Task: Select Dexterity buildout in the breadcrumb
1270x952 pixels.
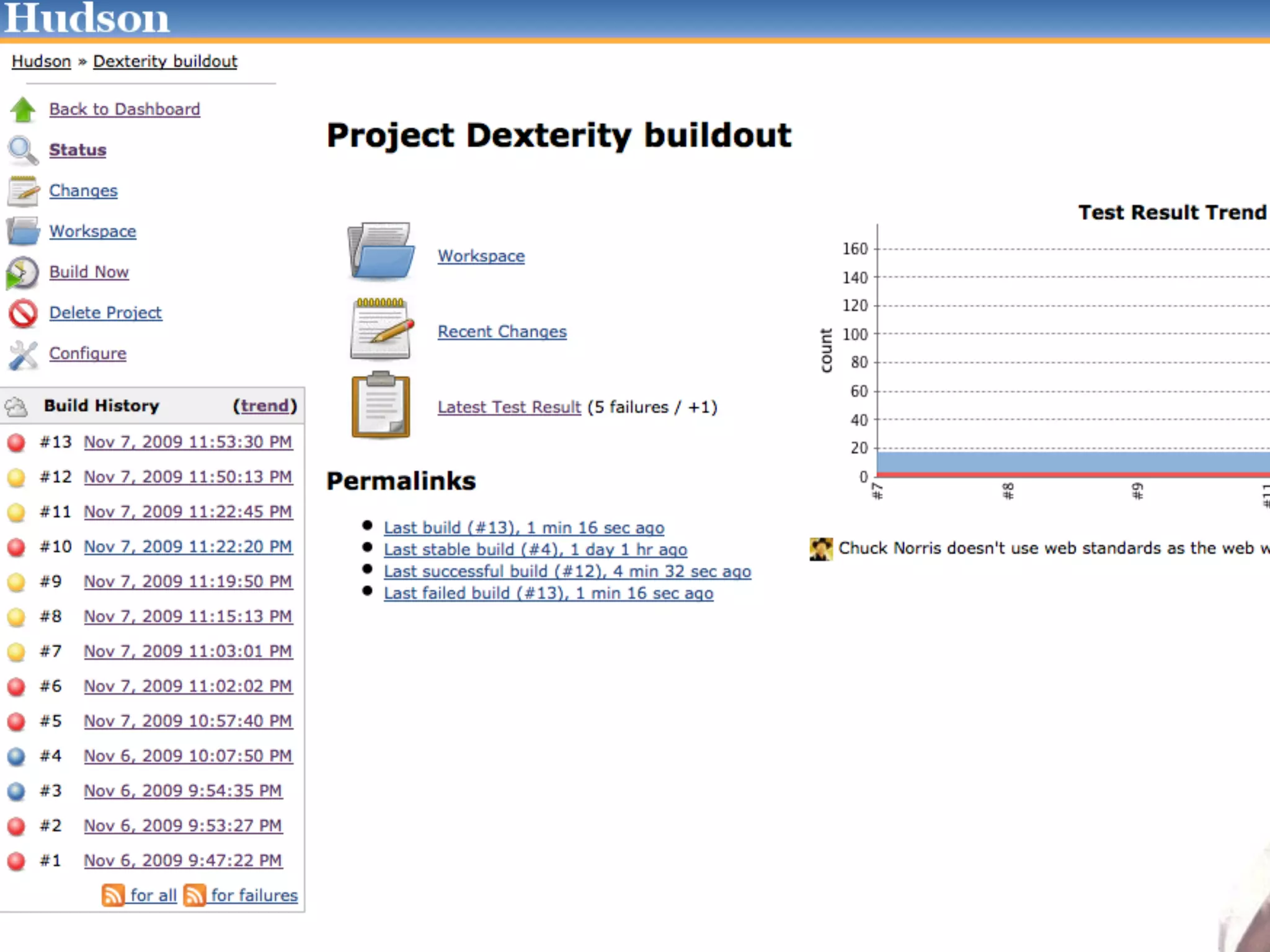Action: pyautogui.click(x=165, y=61)
